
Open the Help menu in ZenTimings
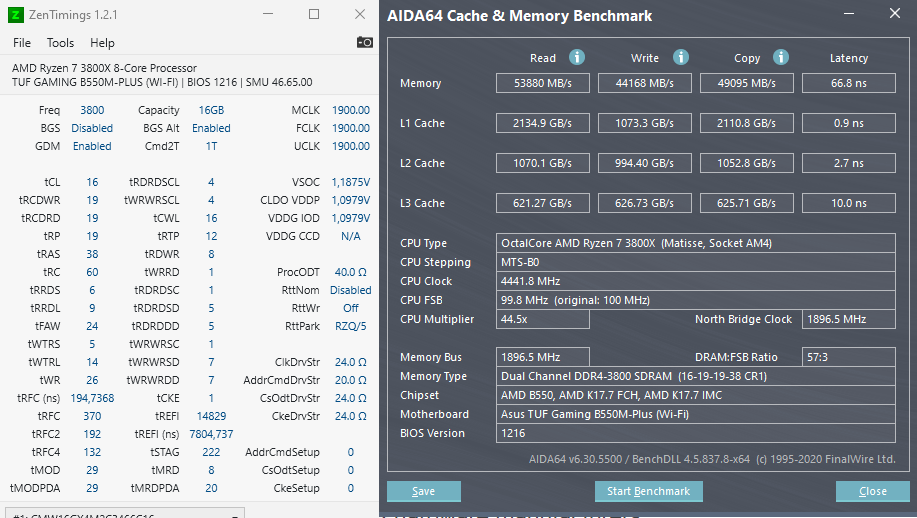(x=102, y=43)
